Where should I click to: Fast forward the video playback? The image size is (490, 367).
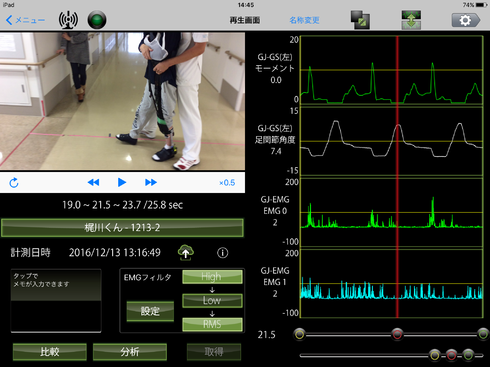[x=151, y=182]
